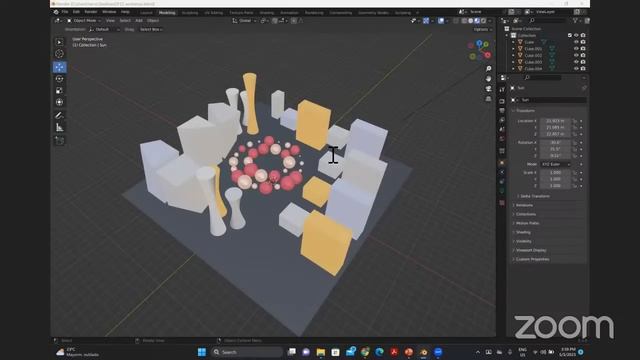Pin the Sun properties context

pyautogui.click(x=584, y=88)
